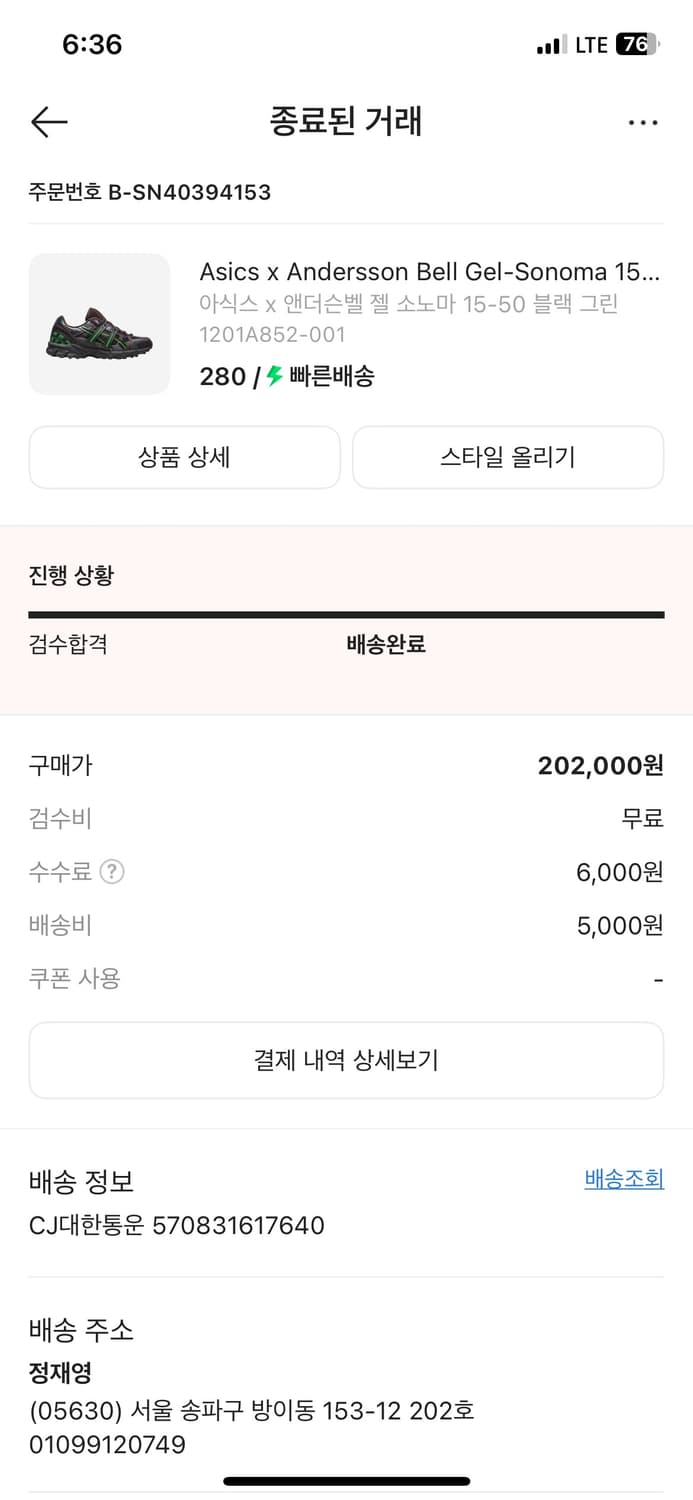This screenshot has width=693, height=1500.
Task: Tap the fee help question mark icon
Action: tap(112, 872)
